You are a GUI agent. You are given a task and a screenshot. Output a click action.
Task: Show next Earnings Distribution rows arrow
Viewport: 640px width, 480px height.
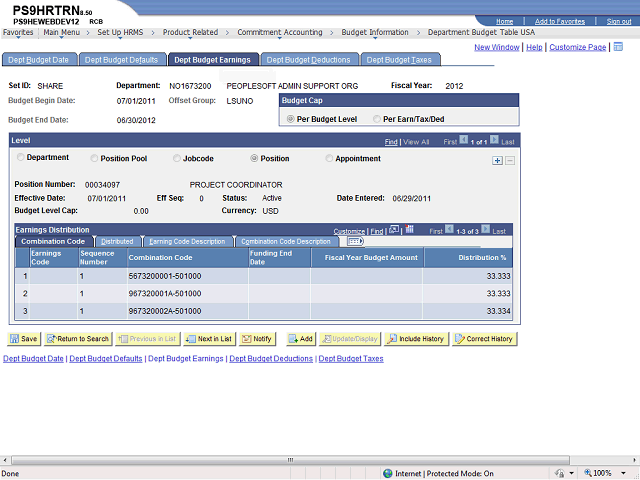point(485,229)
